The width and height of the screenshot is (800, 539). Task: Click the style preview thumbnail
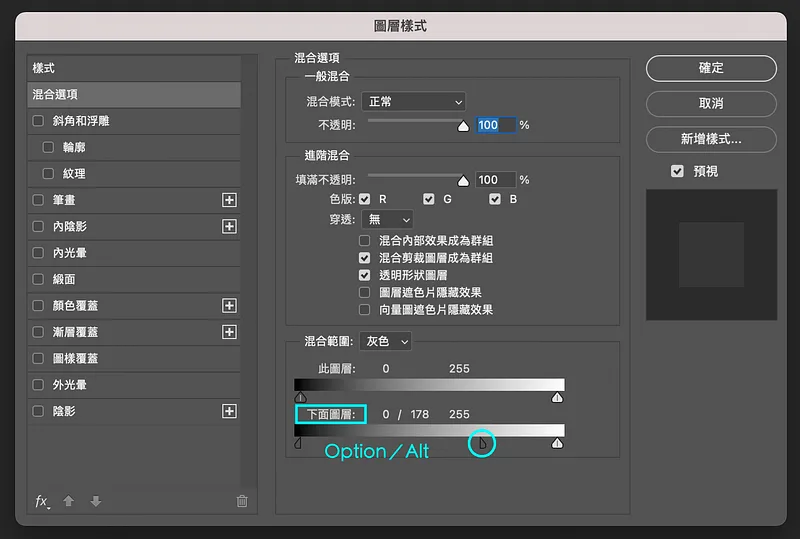[x=711, y=255]
